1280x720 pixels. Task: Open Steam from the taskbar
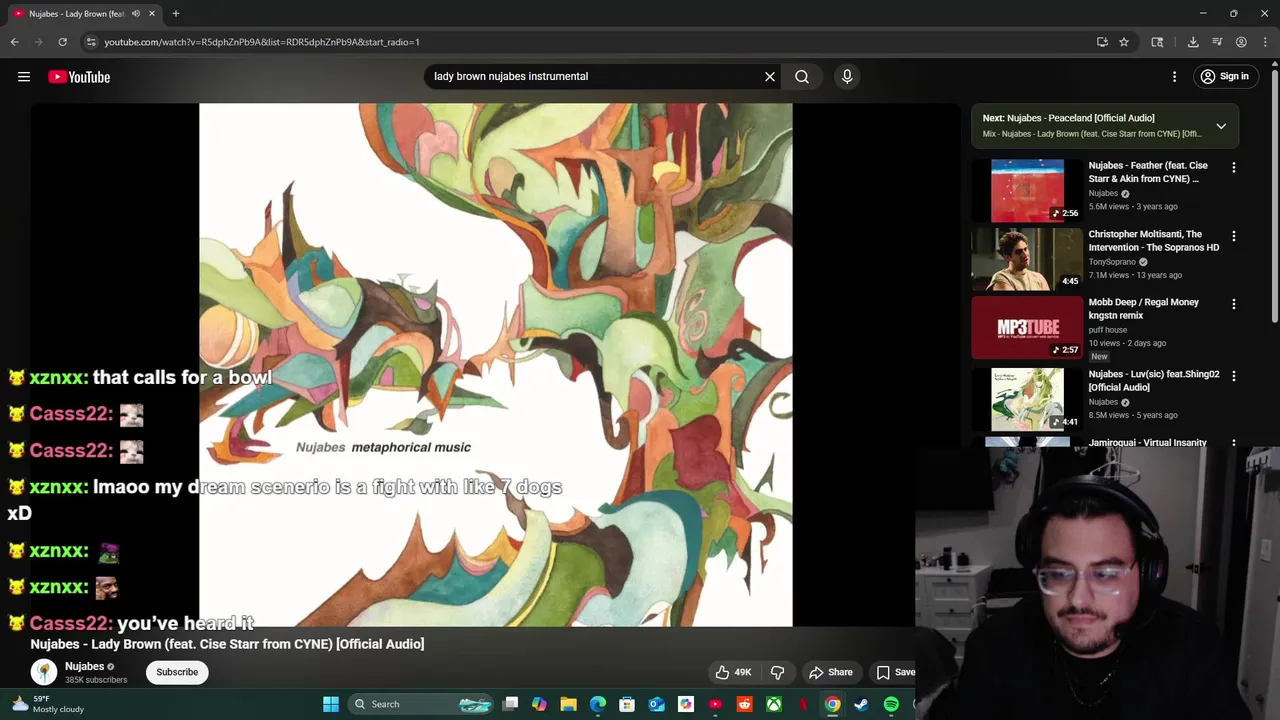coord(861,704)
